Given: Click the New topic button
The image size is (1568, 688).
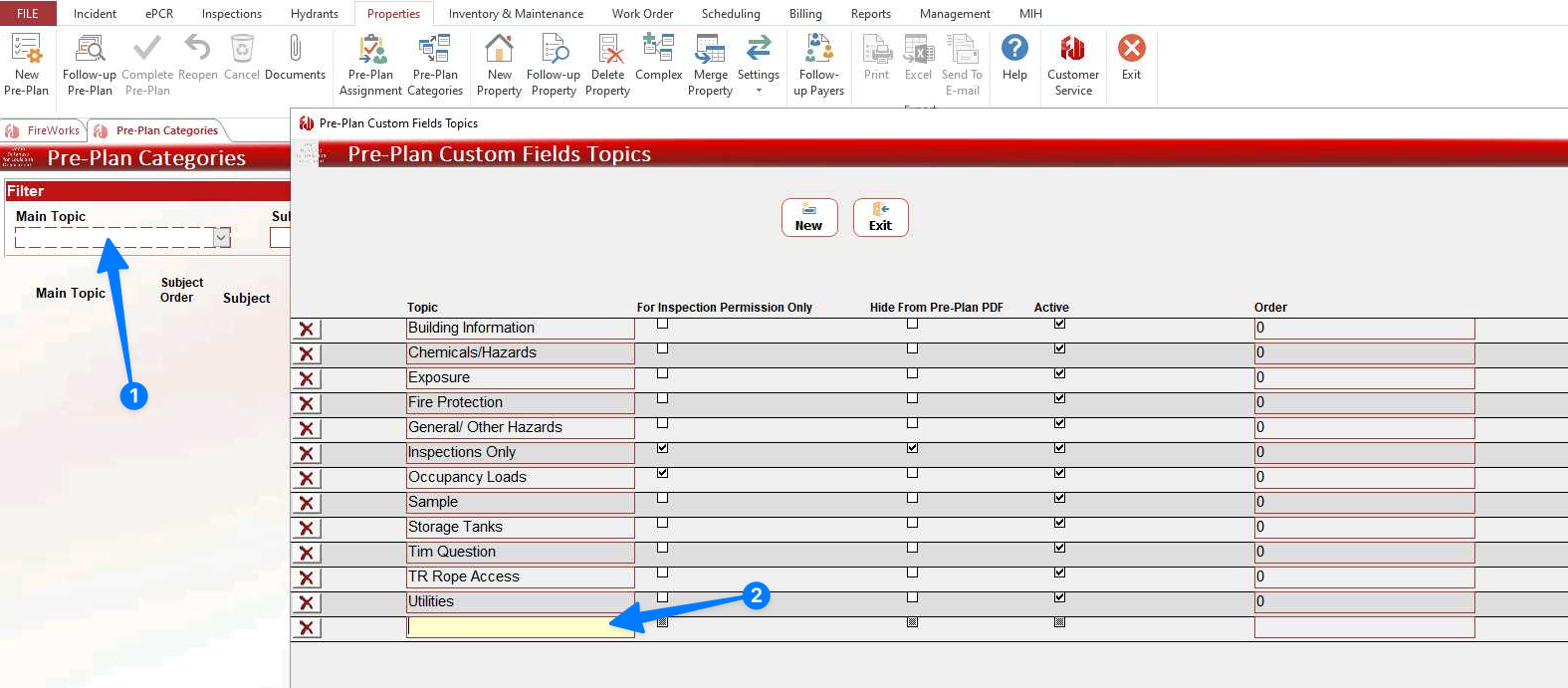Looking at the screenshot, I should coord(809,217).
